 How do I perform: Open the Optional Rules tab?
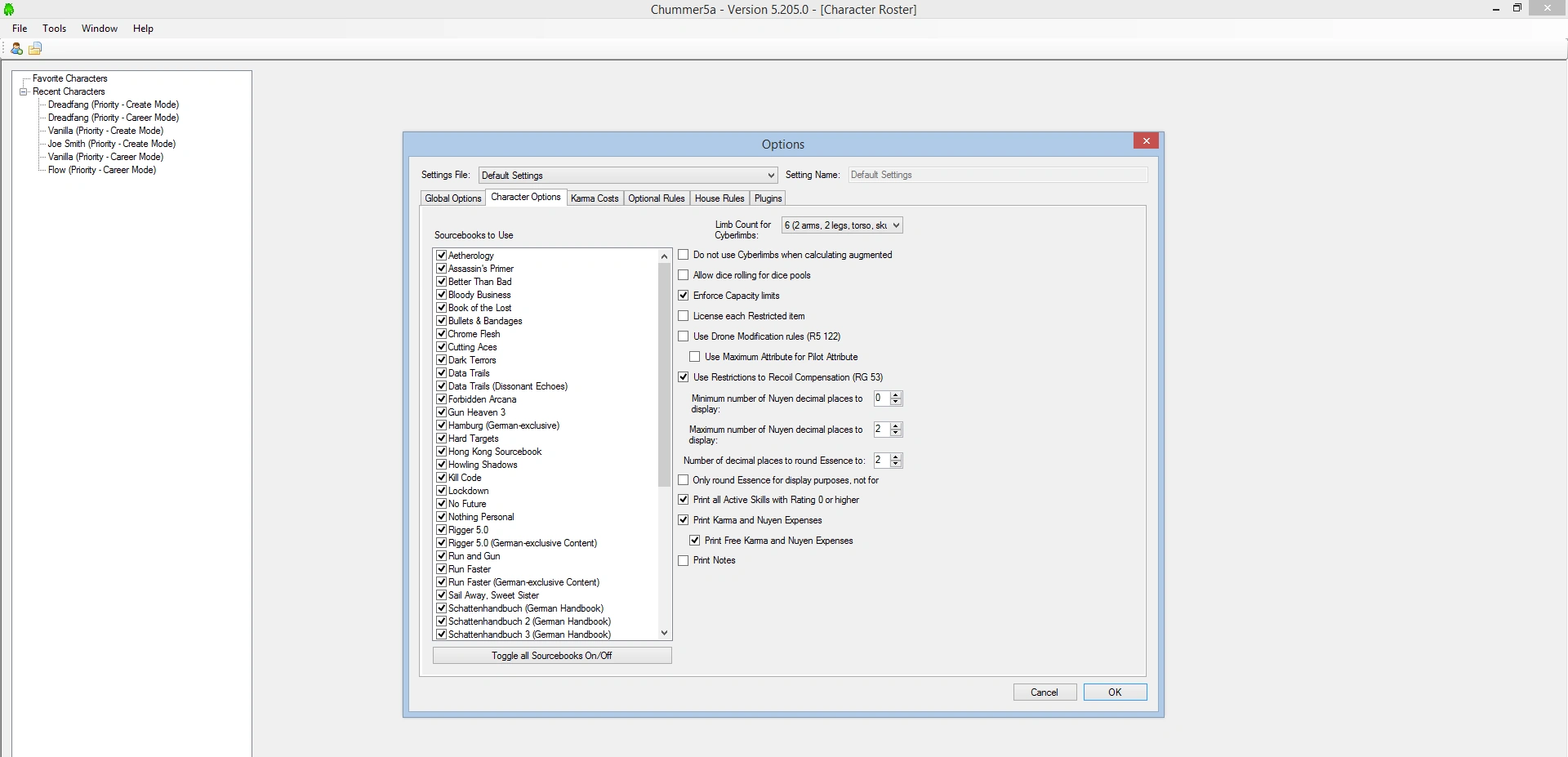657,198
